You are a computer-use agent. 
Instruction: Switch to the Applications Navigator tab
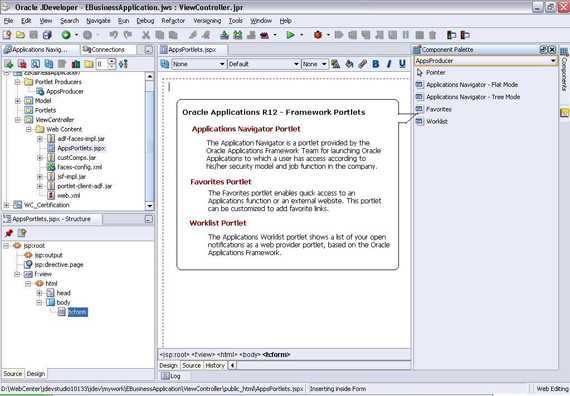40,49
